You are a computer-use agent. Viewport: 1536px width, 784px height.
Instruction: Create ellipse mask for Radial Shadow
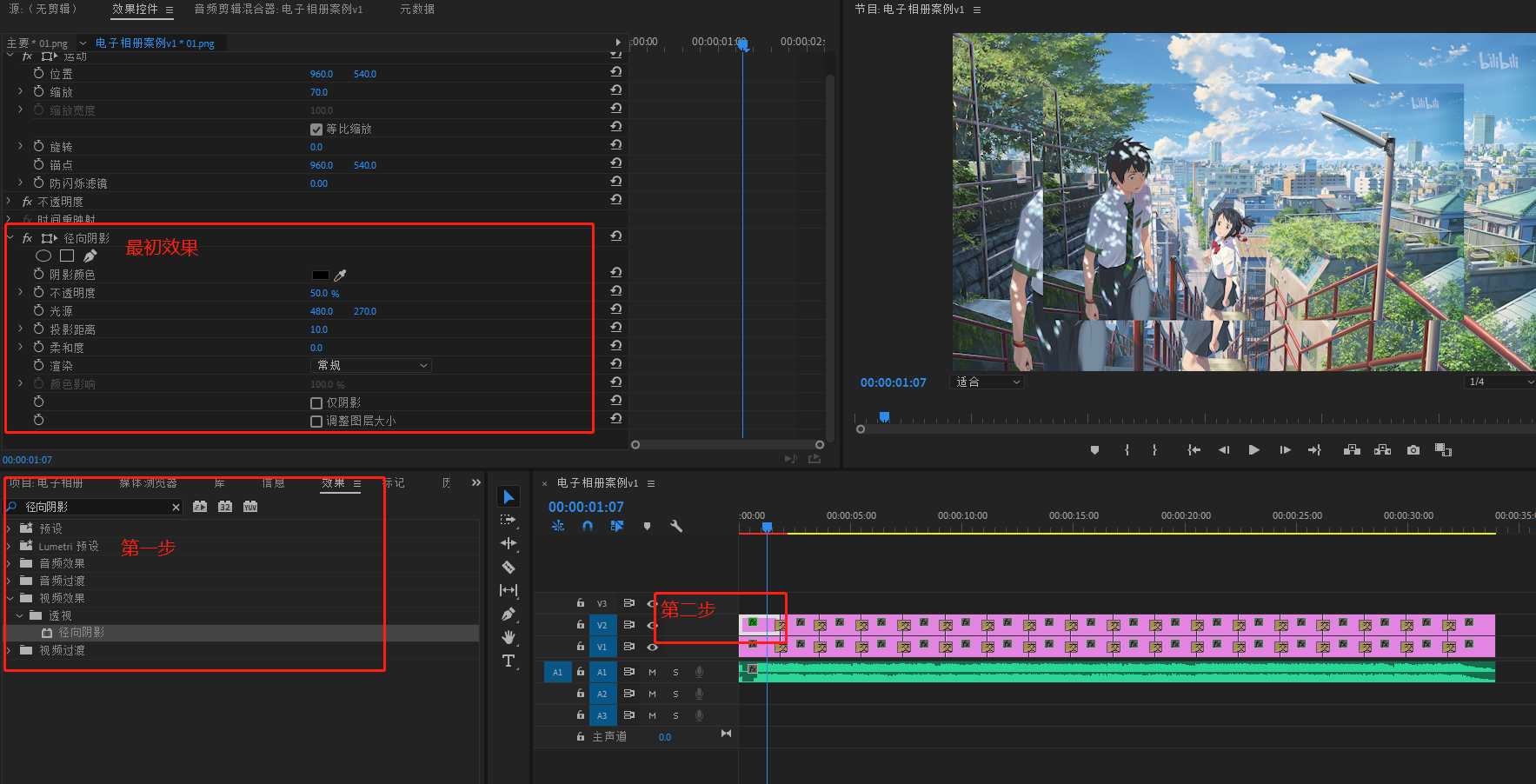click(x=43, y=256)
